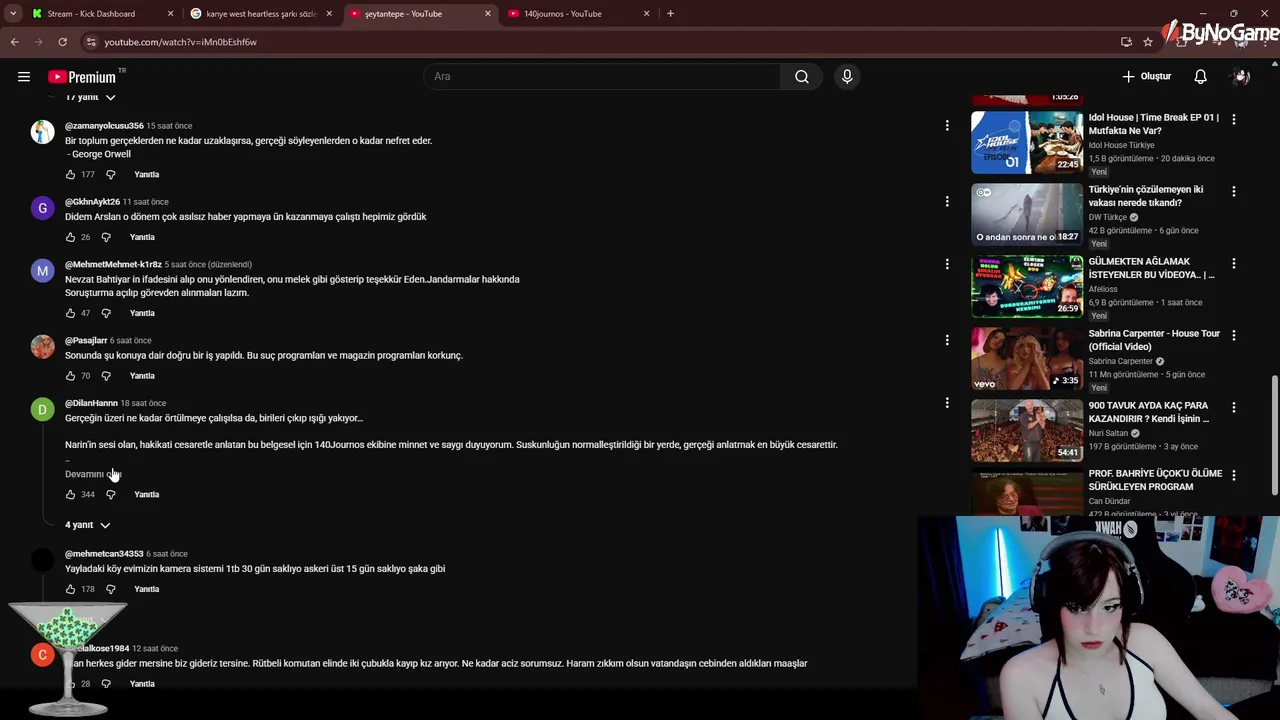Open @DilanHannn channel link
This screenshot has height=720, width=1280.
pos(91,403)
